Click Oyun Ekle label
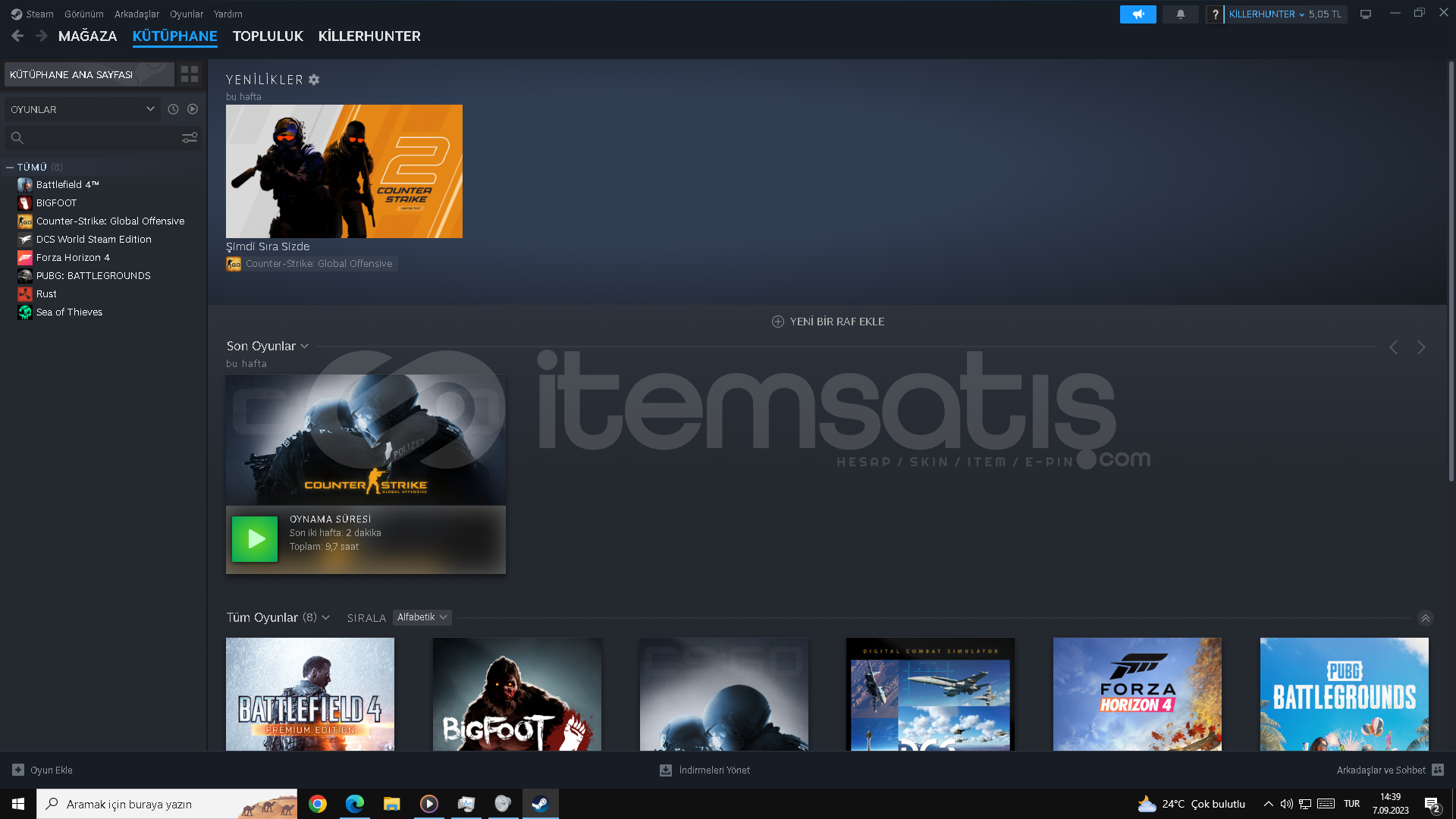 (52, 770)
